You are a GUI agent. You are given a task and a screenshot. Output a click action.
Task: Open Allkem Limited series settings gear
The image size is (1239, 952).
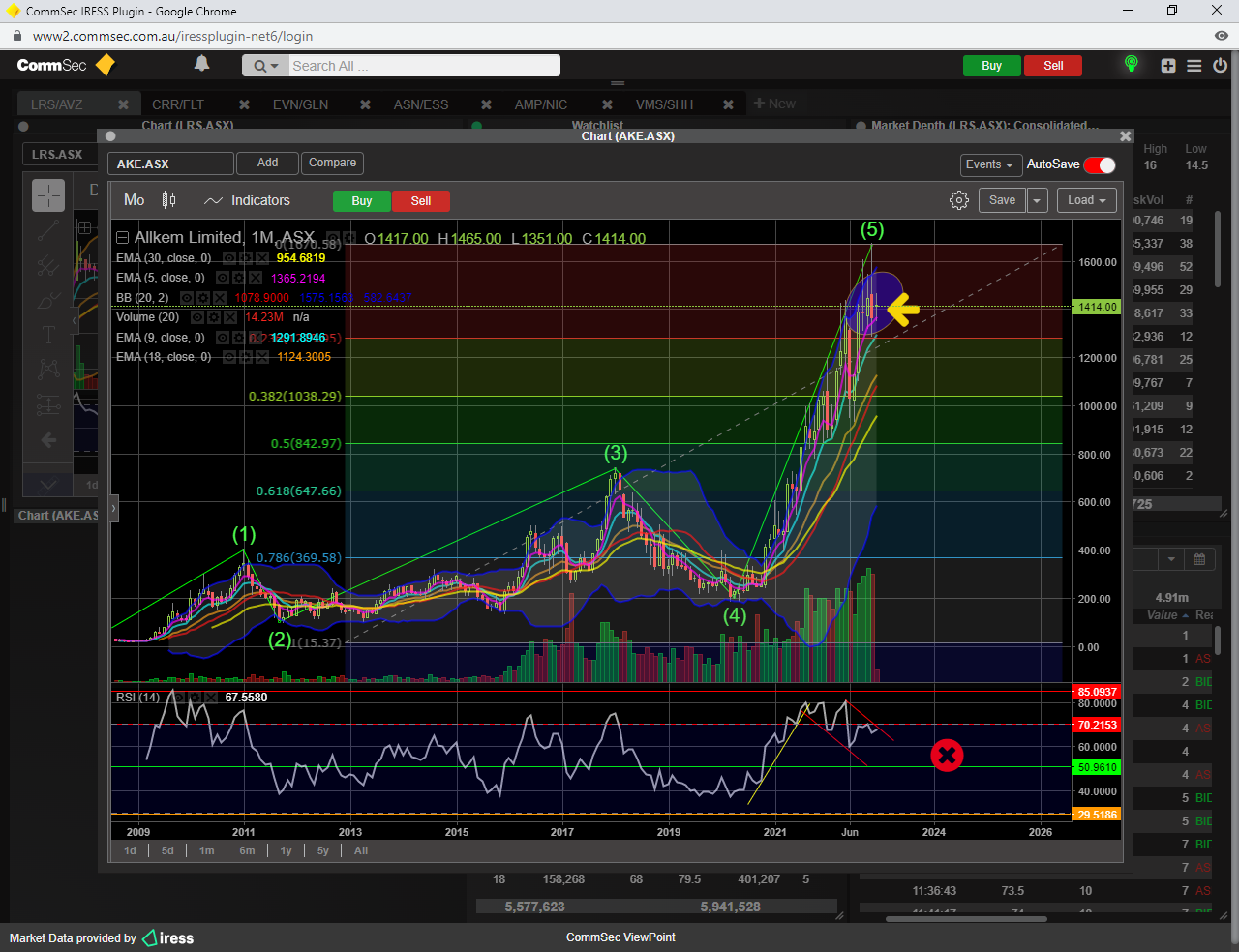coord(349,237)
